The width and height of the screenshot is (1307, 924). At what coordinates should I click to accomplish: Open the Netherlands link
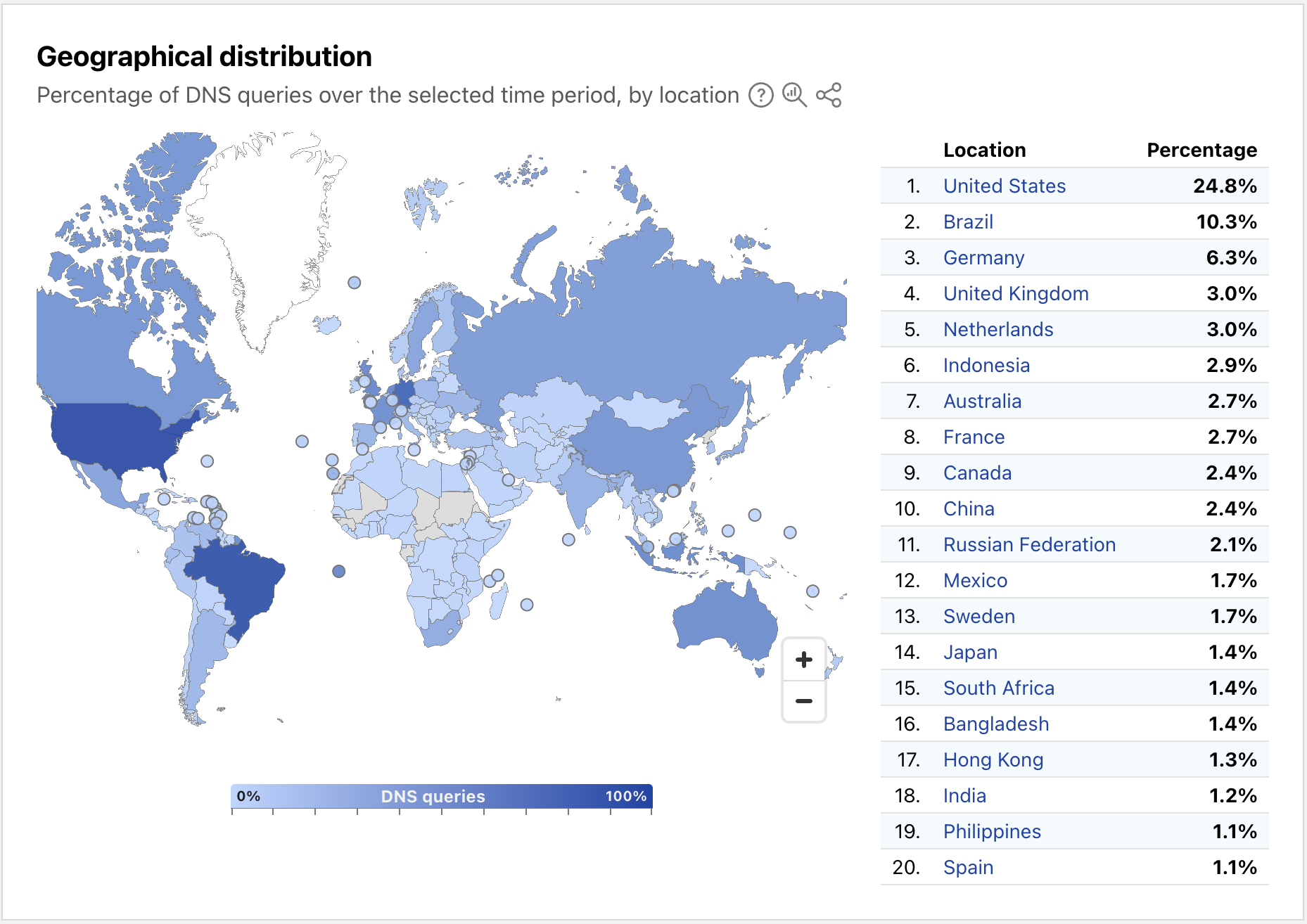tap(998, 329)
